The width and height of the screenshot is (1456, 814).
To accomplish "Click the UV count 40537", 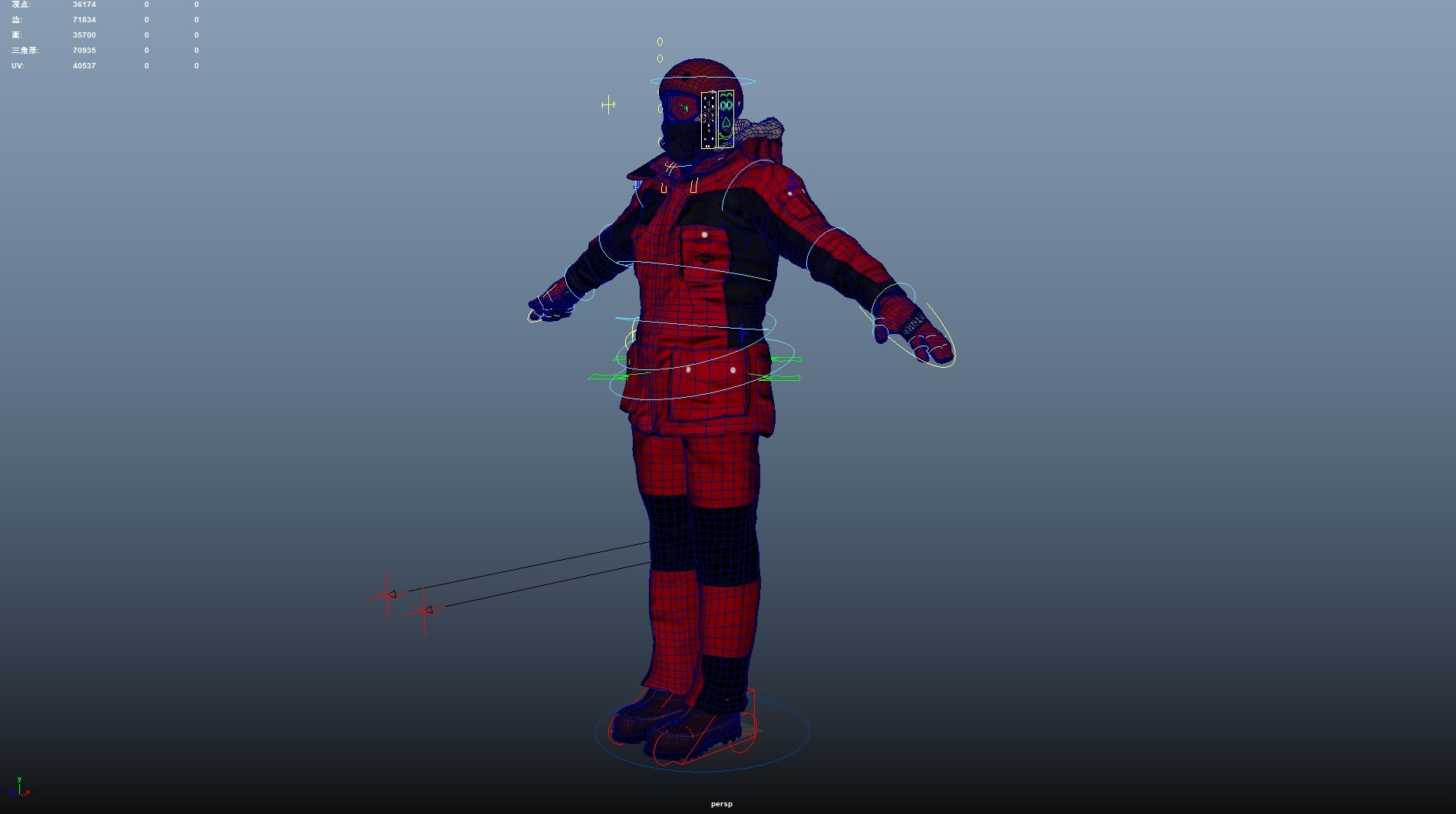I will pos(84,66).
